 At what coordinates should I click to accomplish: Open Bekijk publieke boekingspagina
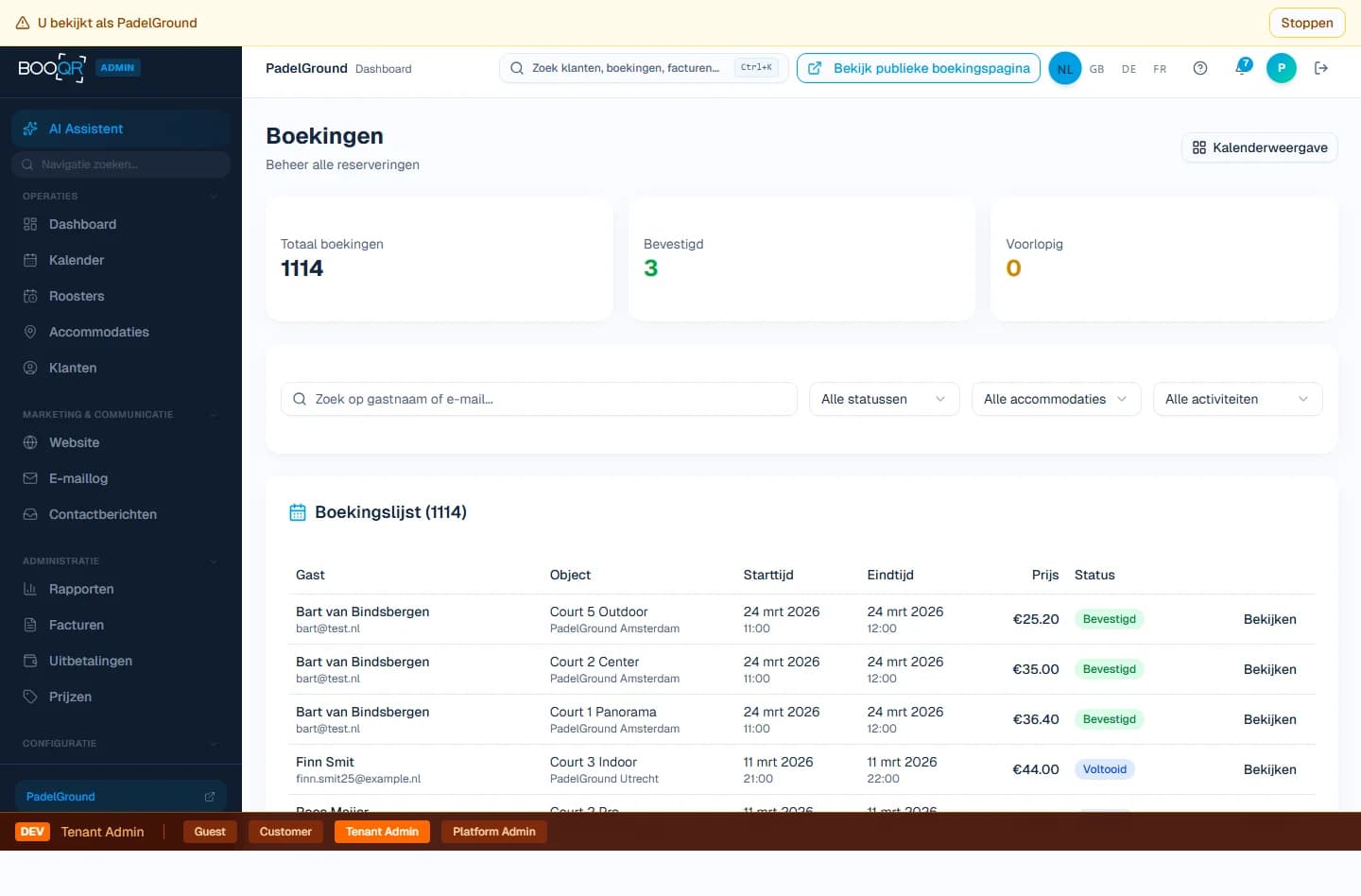point(918,68)
